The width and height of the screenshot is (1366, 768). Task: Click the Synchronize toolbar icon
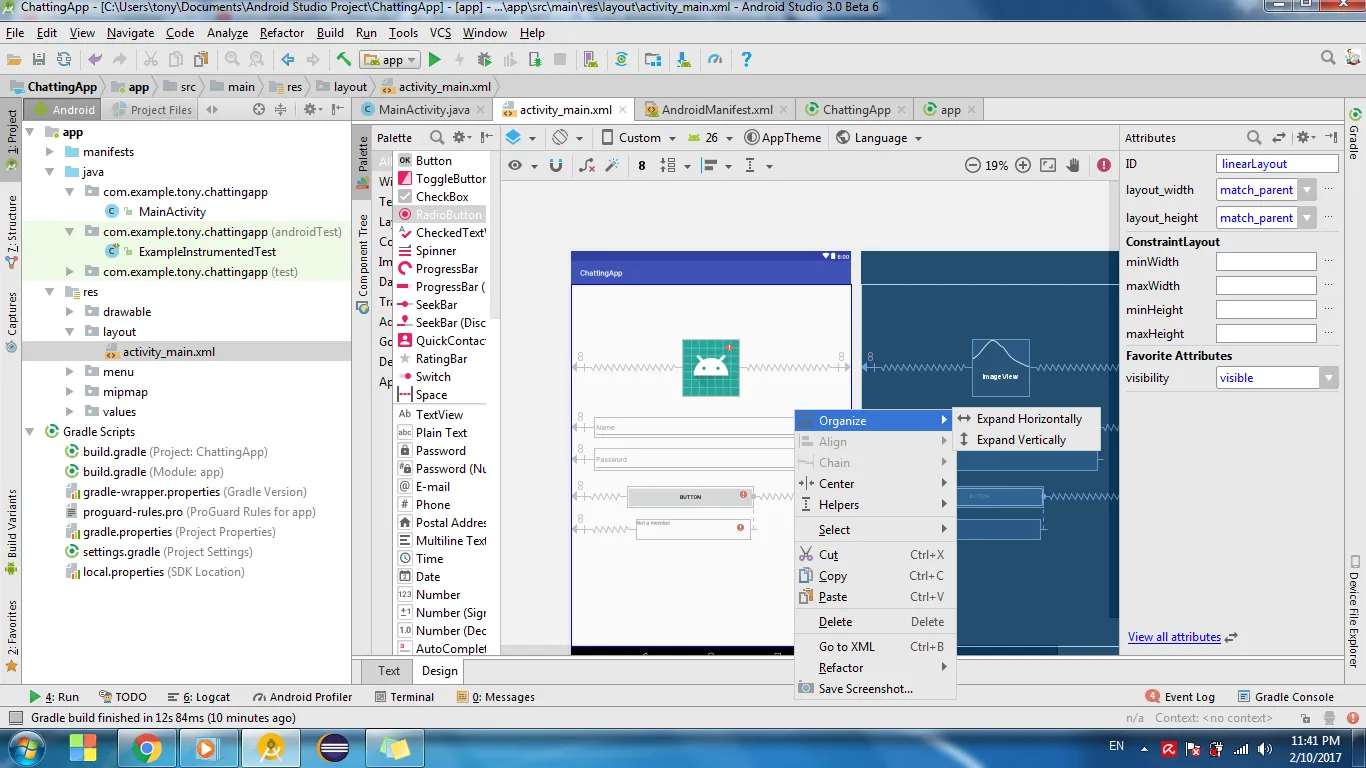pyautogui.click(x=64, y=60)
